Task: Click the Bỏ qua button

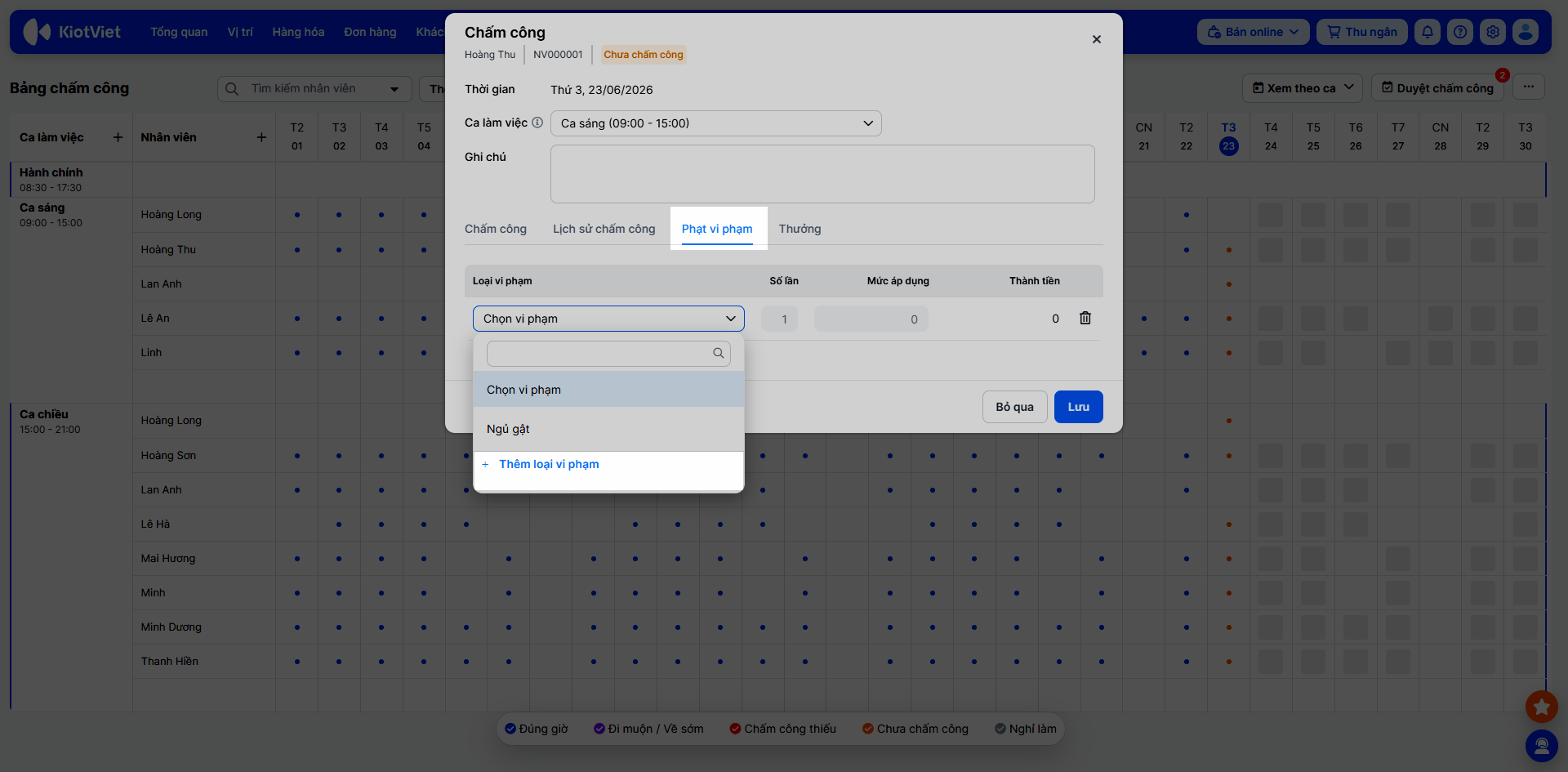Action: point(1015,407)
